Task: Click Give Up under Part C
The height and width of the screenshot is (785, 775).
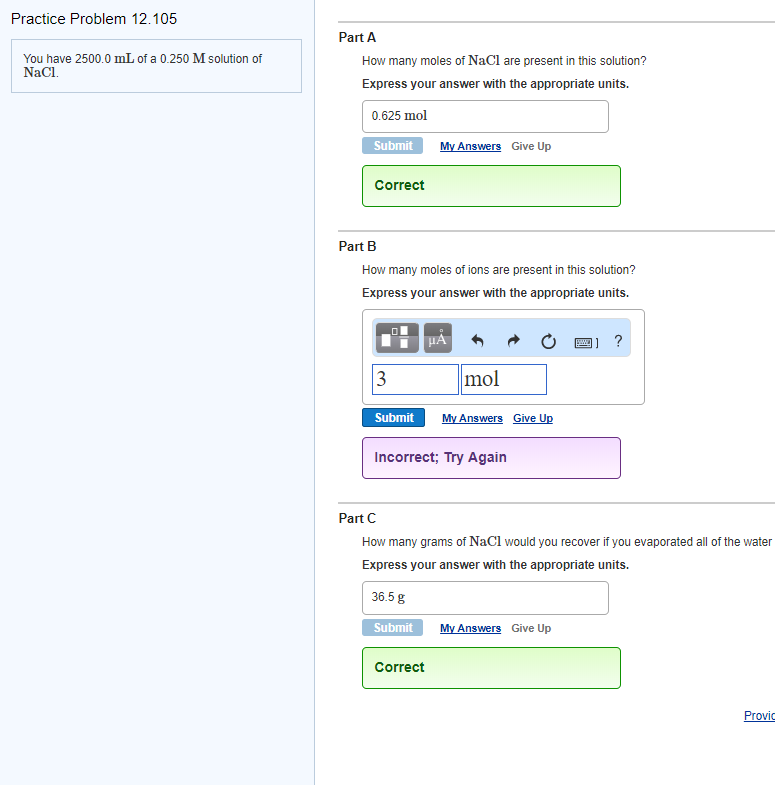Action: click(531, 628)
